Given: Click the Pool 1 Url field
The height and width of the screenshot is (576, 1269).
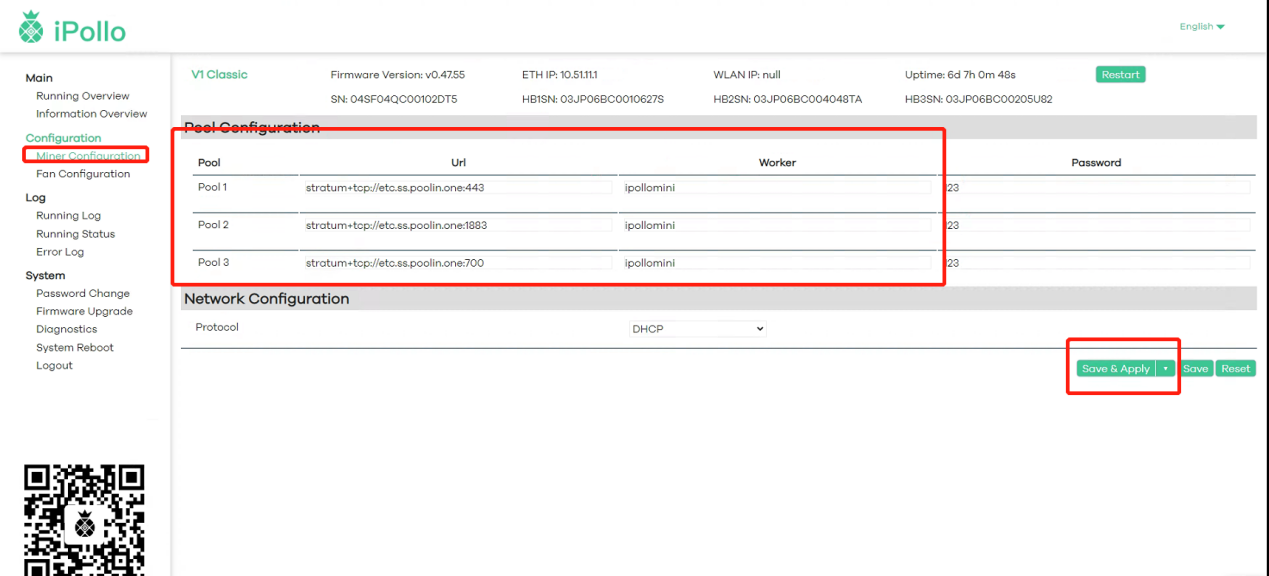Looking at the screenshot, I should [457, 188].
